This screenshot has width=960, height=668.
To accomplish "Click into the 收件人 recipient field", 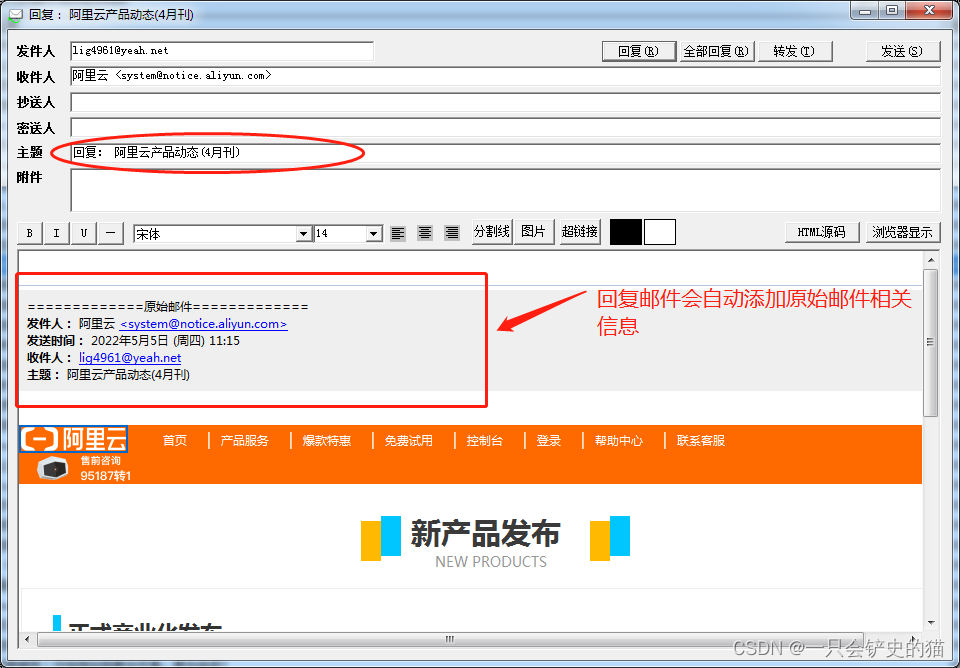I will (x=505, y=76).
